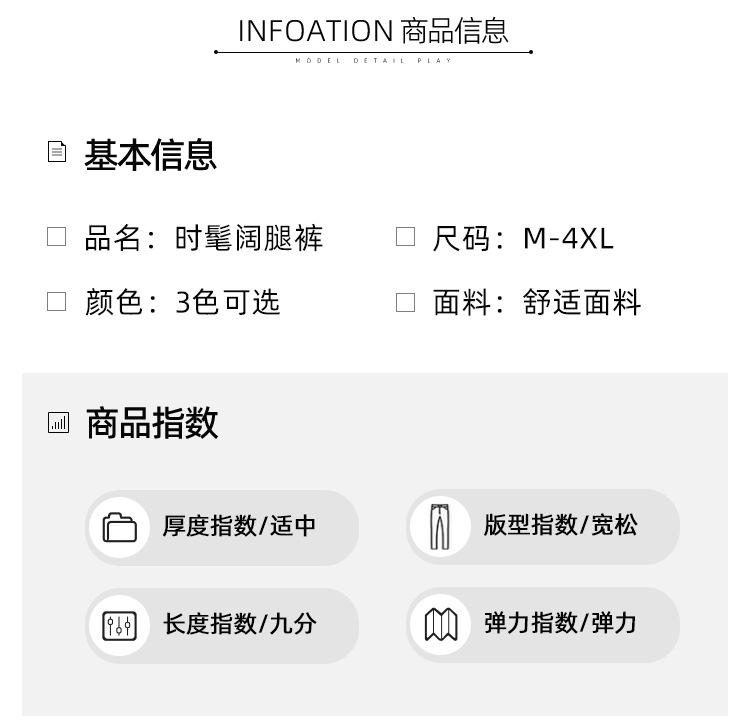Select the pants icon for 版型指数
This screenshot has height=728, width=750.
(x=440, y=526)
